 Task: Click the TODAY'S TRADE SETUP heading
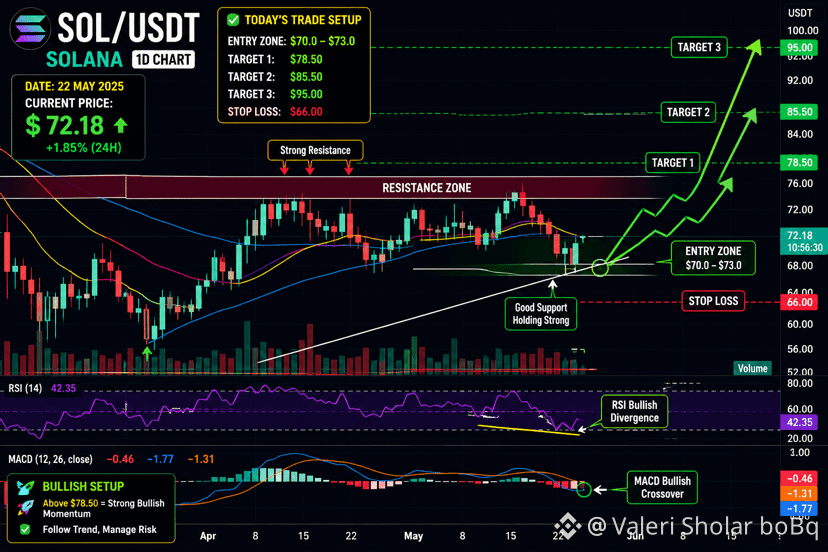click(303, 20)
